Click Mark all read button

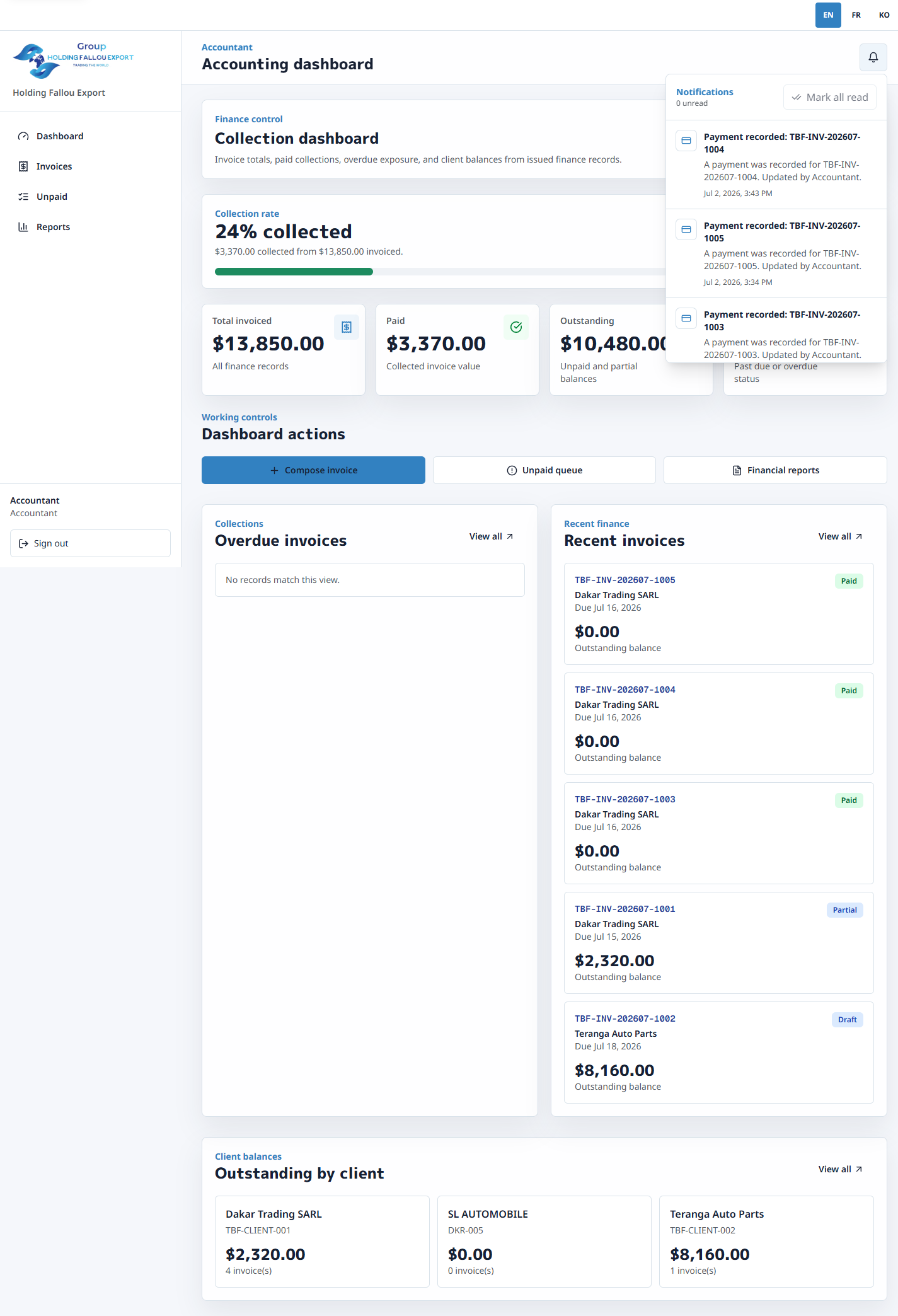[830, 97]
